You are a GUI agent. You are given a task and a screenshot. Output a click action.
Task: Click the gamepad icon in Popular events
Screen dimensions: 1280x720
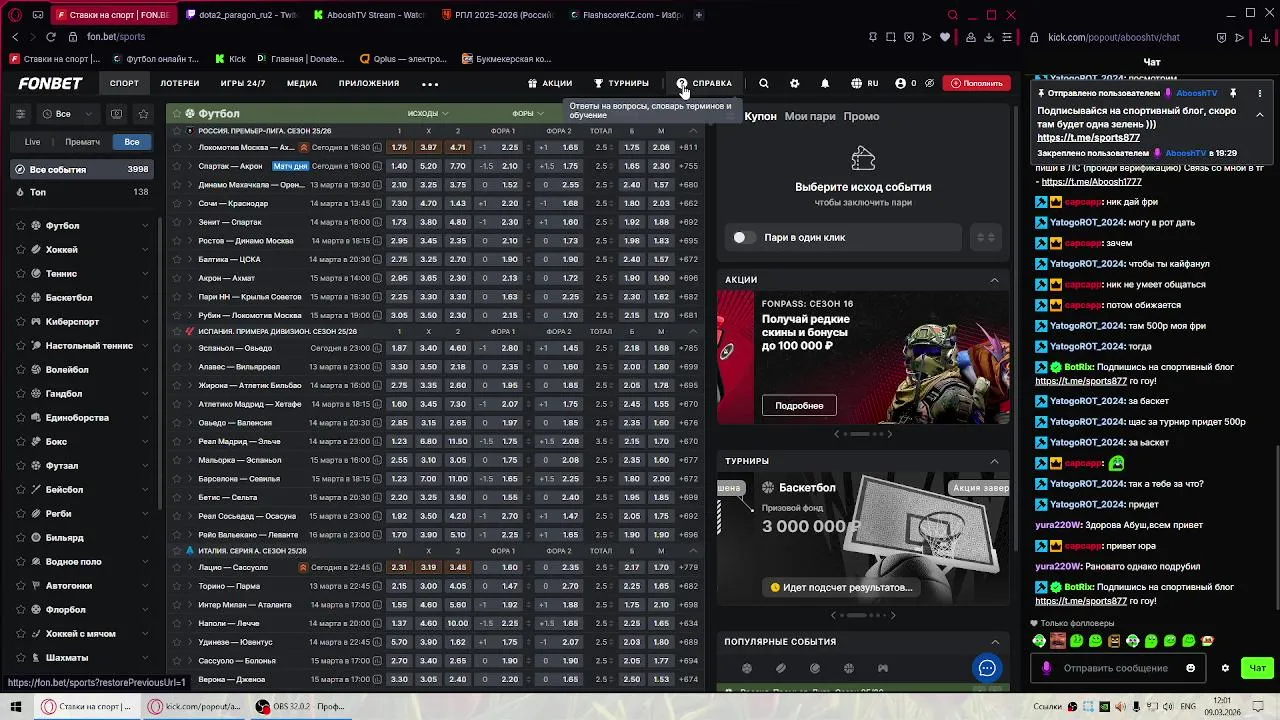[x=883, y=668]
